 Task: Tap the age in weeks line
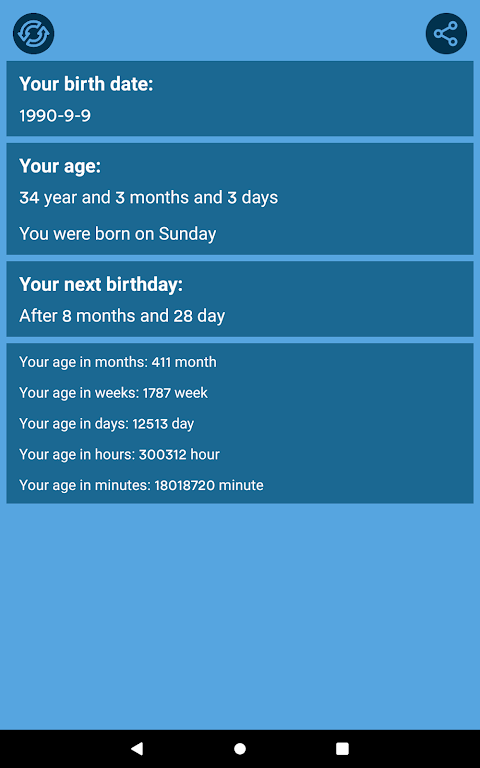(x=113, y=393)
